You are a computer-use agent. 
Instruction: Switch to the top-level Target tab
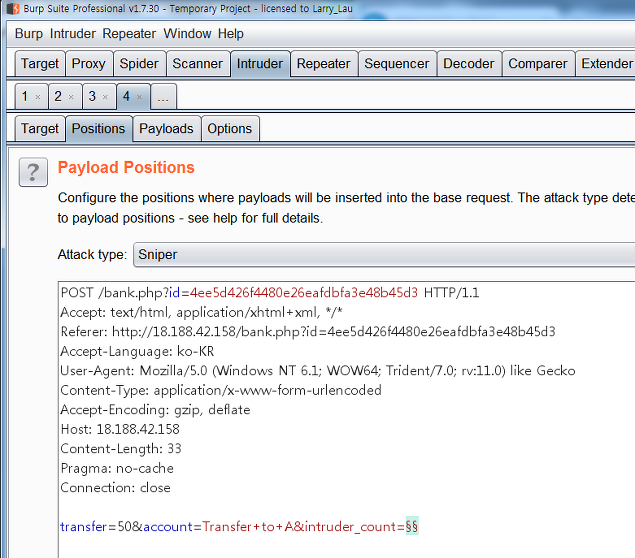[40, 64]
